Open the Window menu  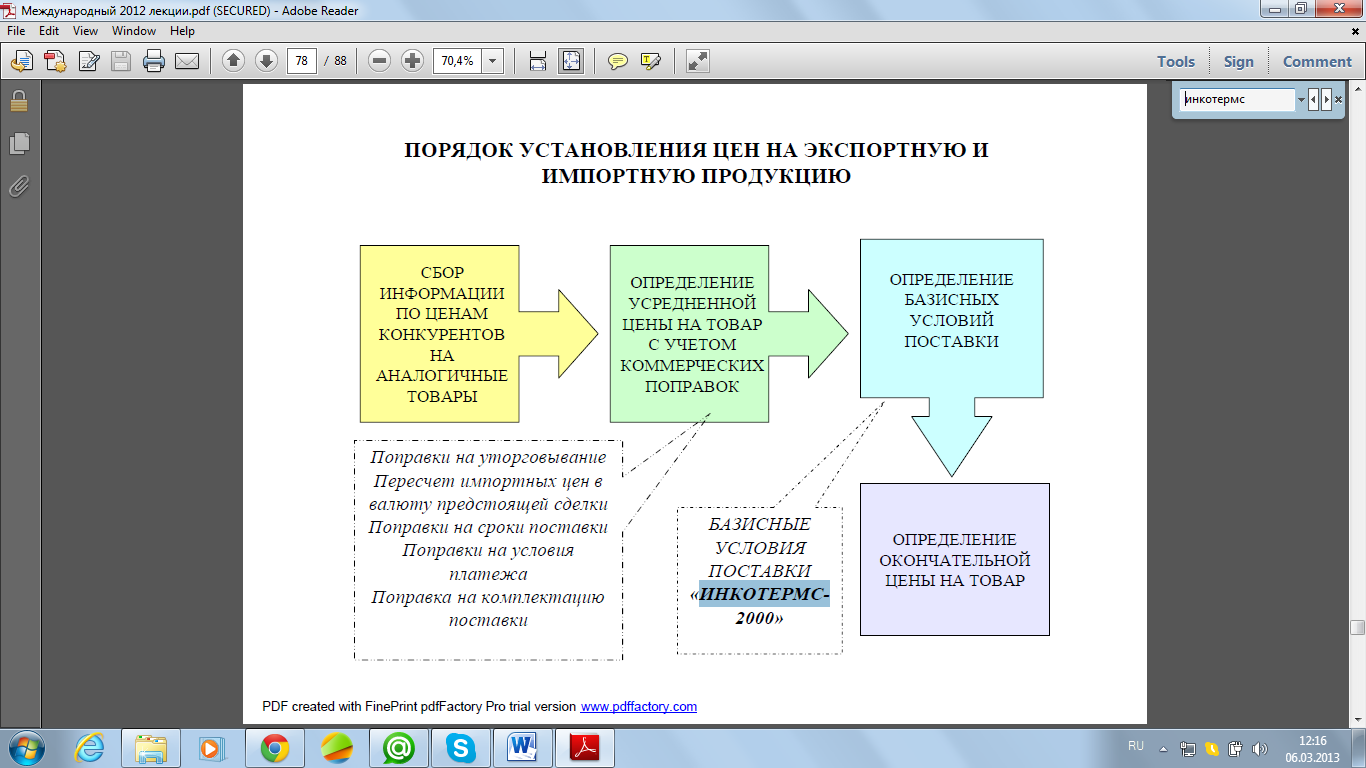134,31
